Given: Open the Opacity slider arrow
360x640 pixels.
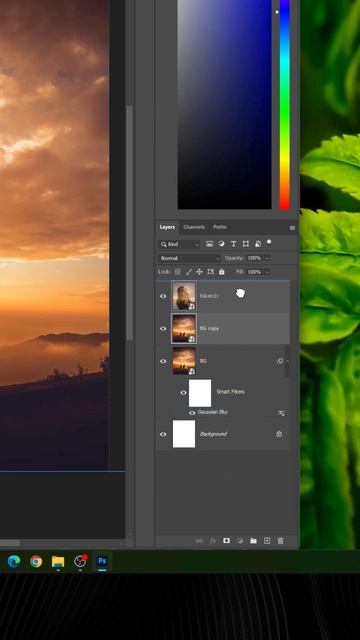Looking at the screenshot, I should pos(267,258).
